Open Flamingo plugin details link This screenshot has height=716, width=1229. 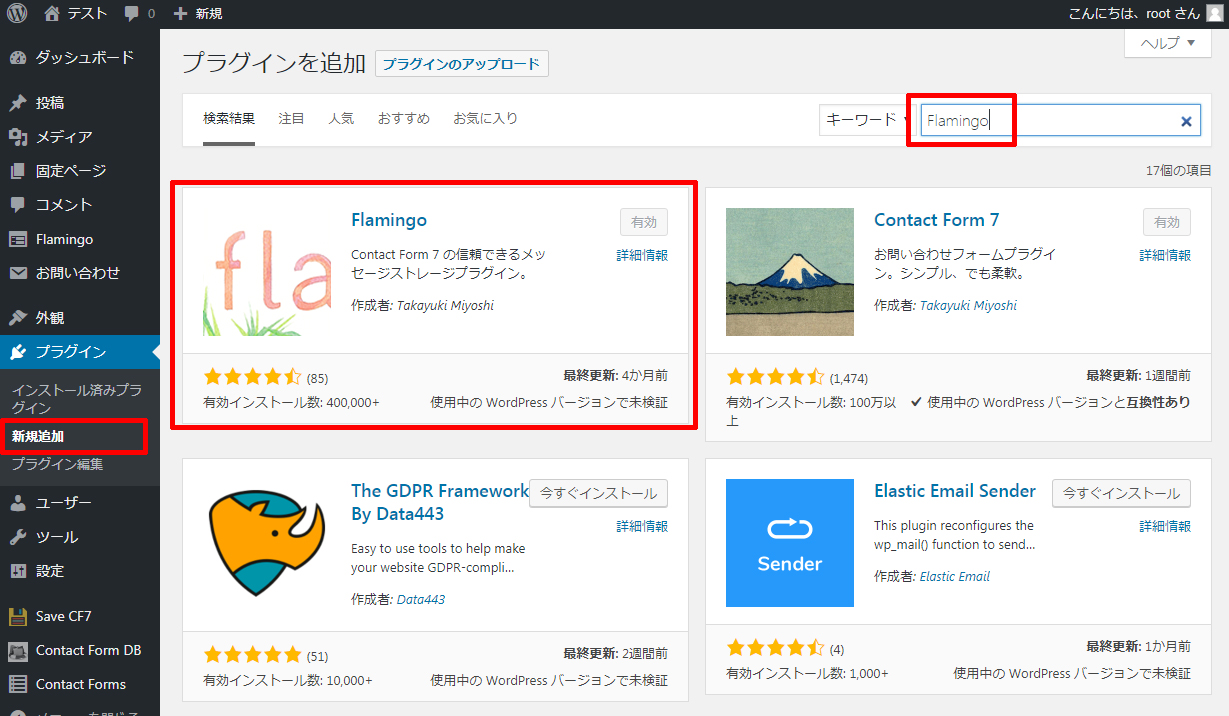point(642,255)
